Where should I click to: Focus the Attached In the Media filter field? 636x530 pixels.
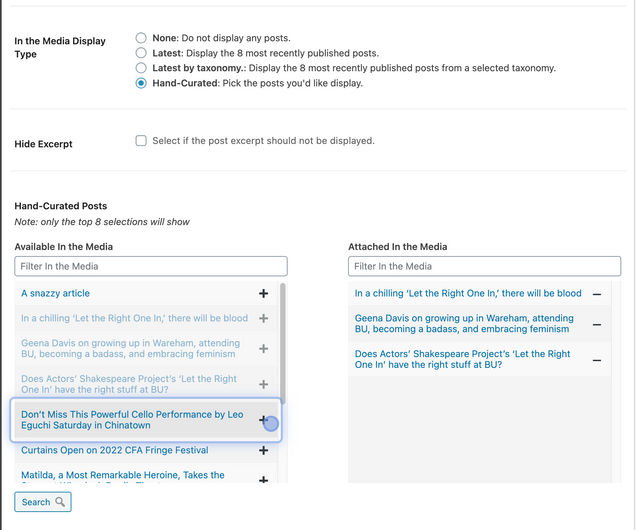pos(484,266)
